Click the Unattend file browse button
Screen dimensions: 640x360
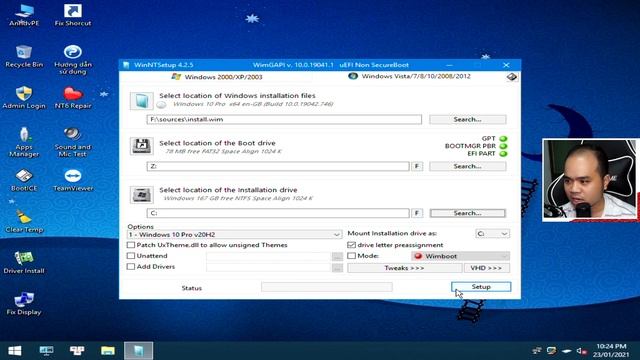[337, 256]
